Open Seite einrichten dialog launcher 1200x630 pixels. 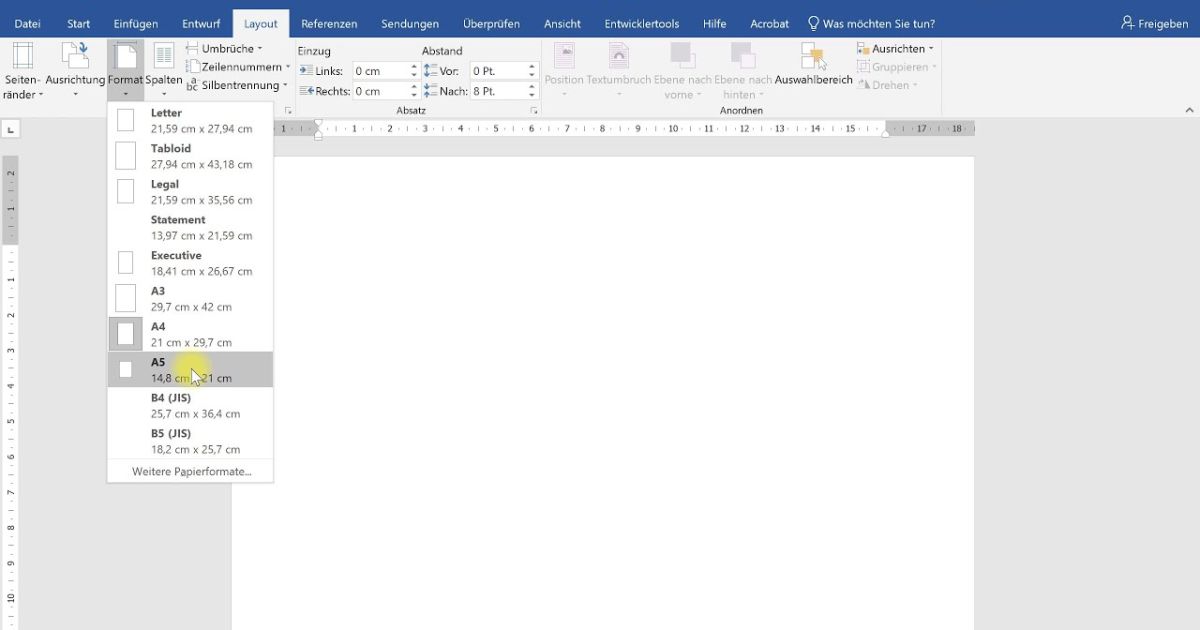point(288,111)
